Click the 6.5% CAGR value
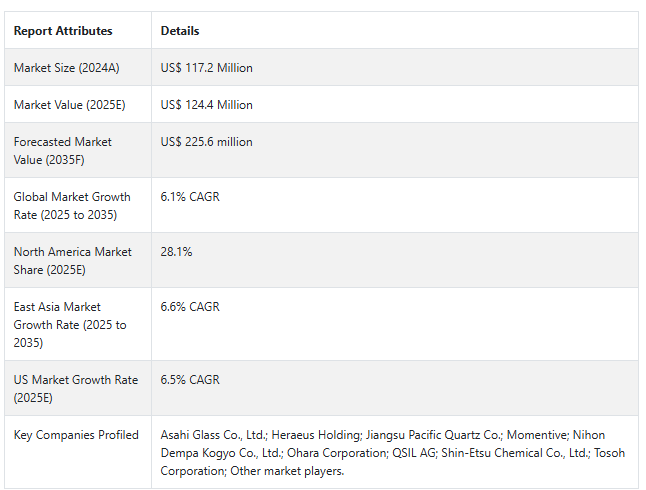Screen dimensions: 646x490 pos(190,380)
